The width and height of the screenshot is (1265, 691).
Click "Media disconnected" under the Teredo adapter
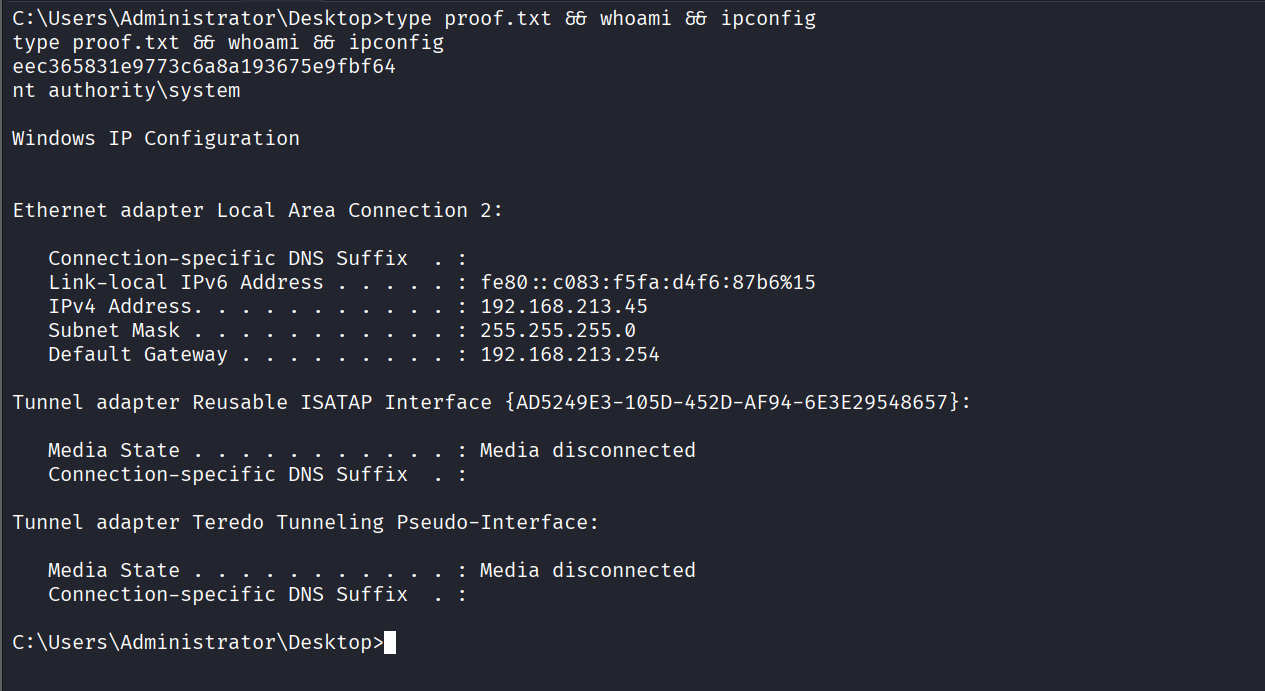[588, 571]
